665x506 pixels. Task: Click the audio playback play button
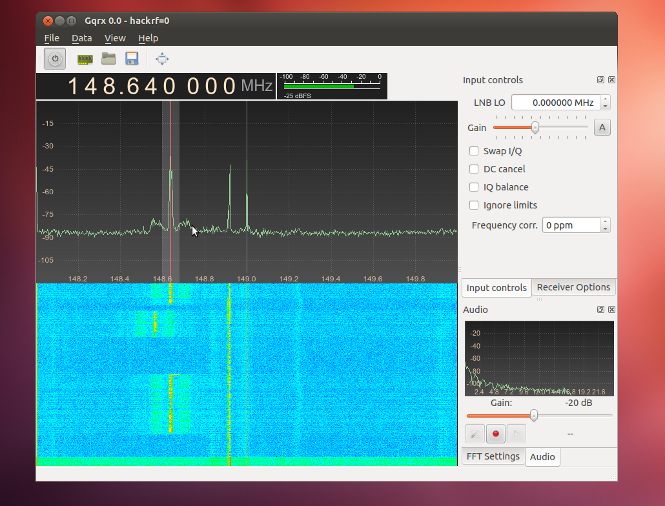pos(516,434)
